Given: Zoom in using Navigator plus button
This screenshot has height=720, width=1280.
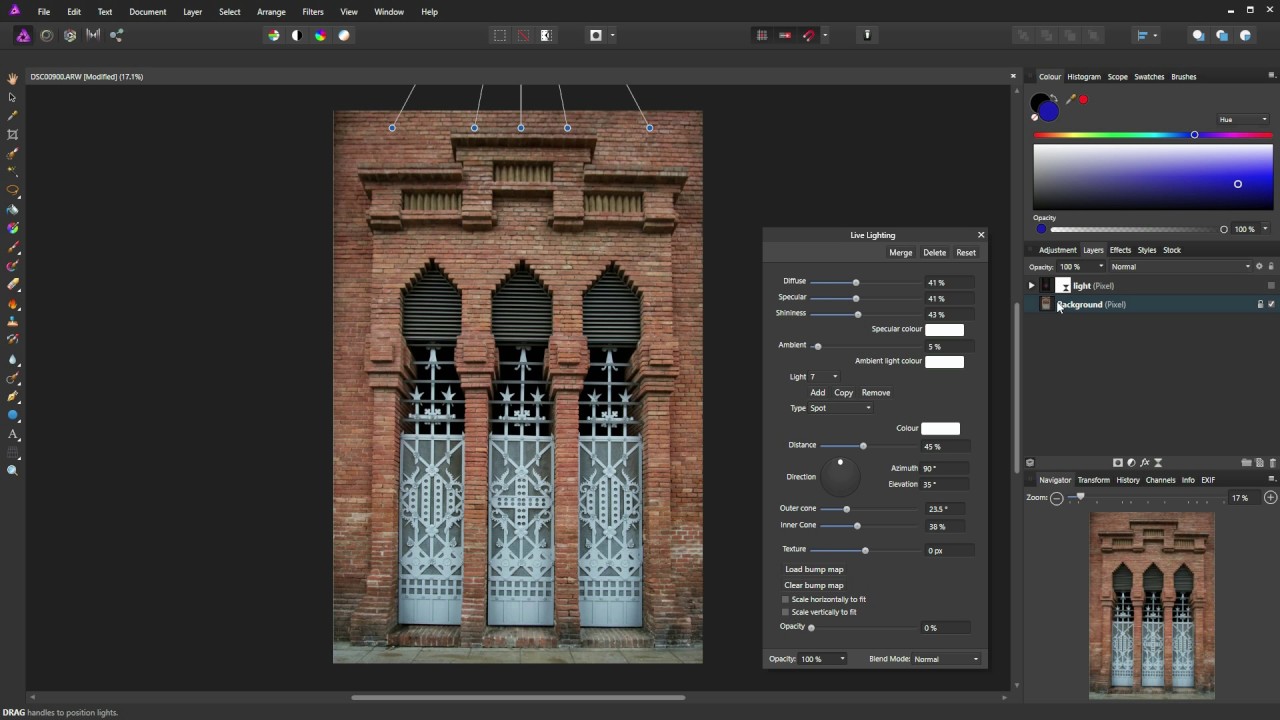Looking at the screenshot, I should (x=1271, y=497).
